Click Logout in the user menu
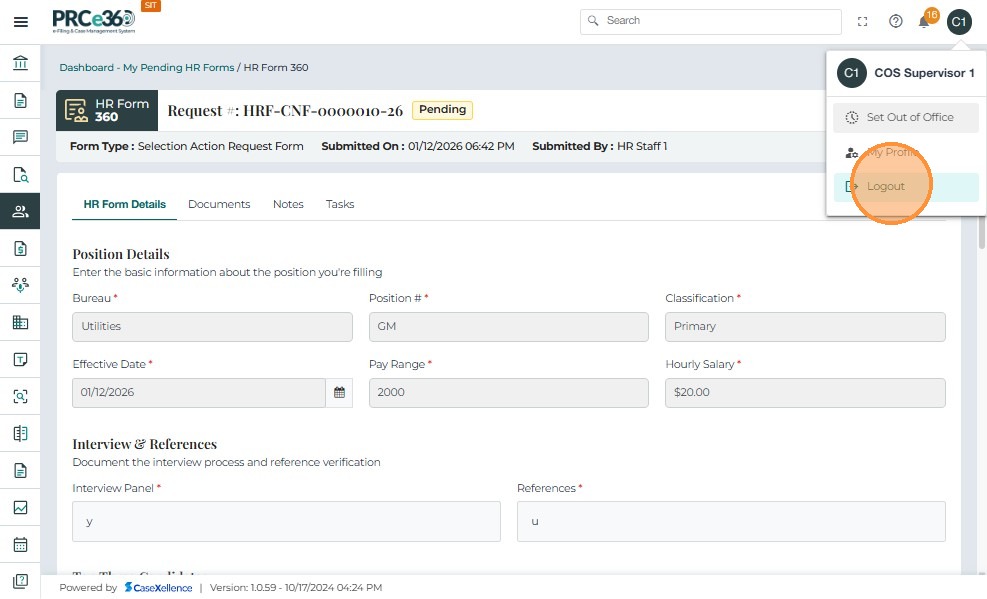 (886, 186)
